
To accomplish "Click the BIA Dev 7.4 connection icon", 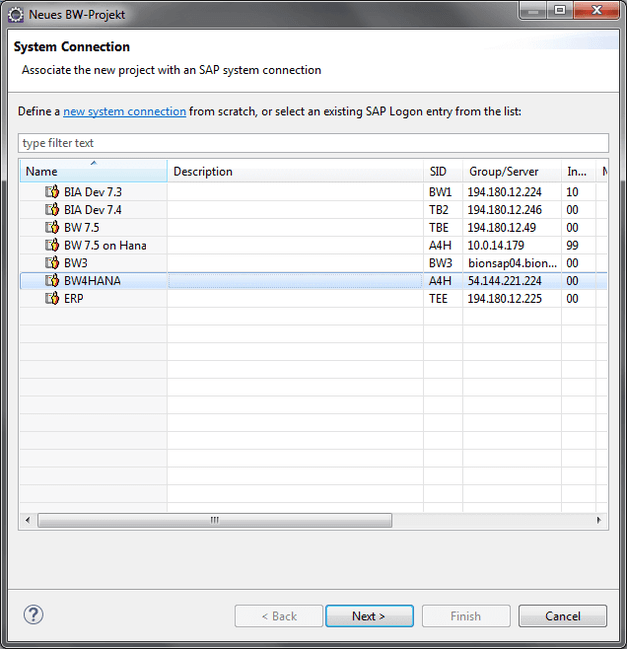I will (52, 209).
